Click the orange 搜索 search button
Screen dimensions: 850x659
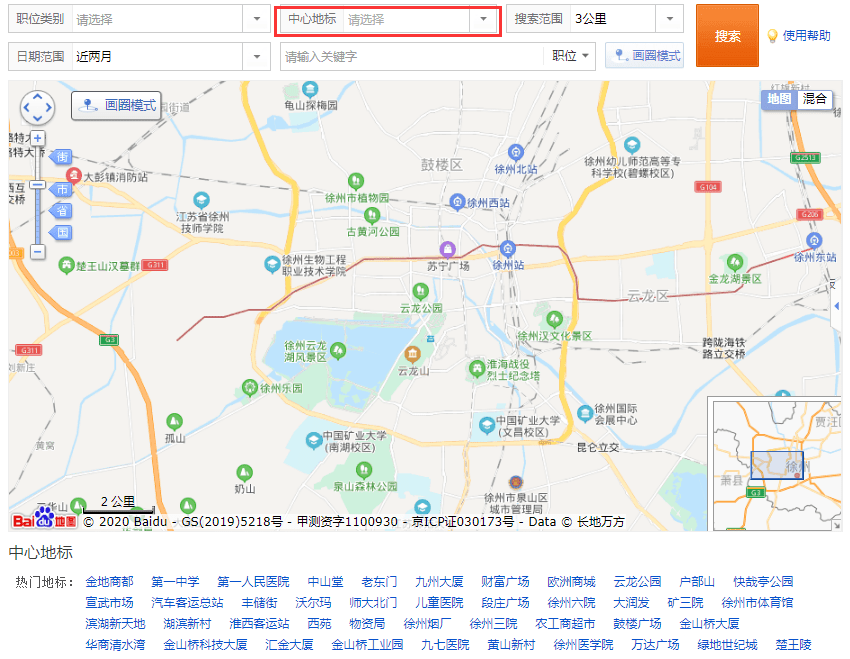click(x=727, y=36)
